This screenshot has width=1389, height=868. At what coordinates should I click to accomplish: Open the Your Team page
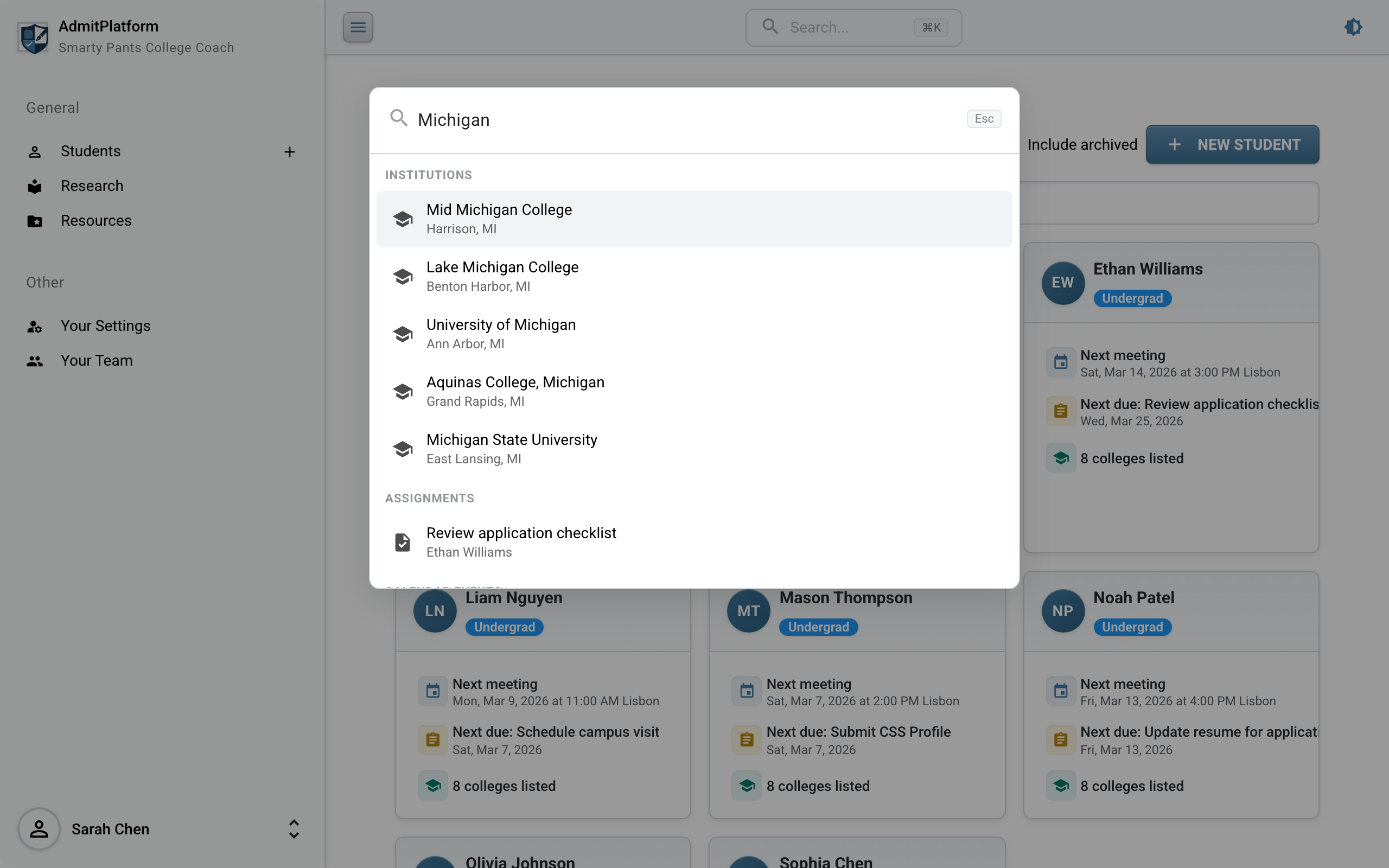coord(97,361)
